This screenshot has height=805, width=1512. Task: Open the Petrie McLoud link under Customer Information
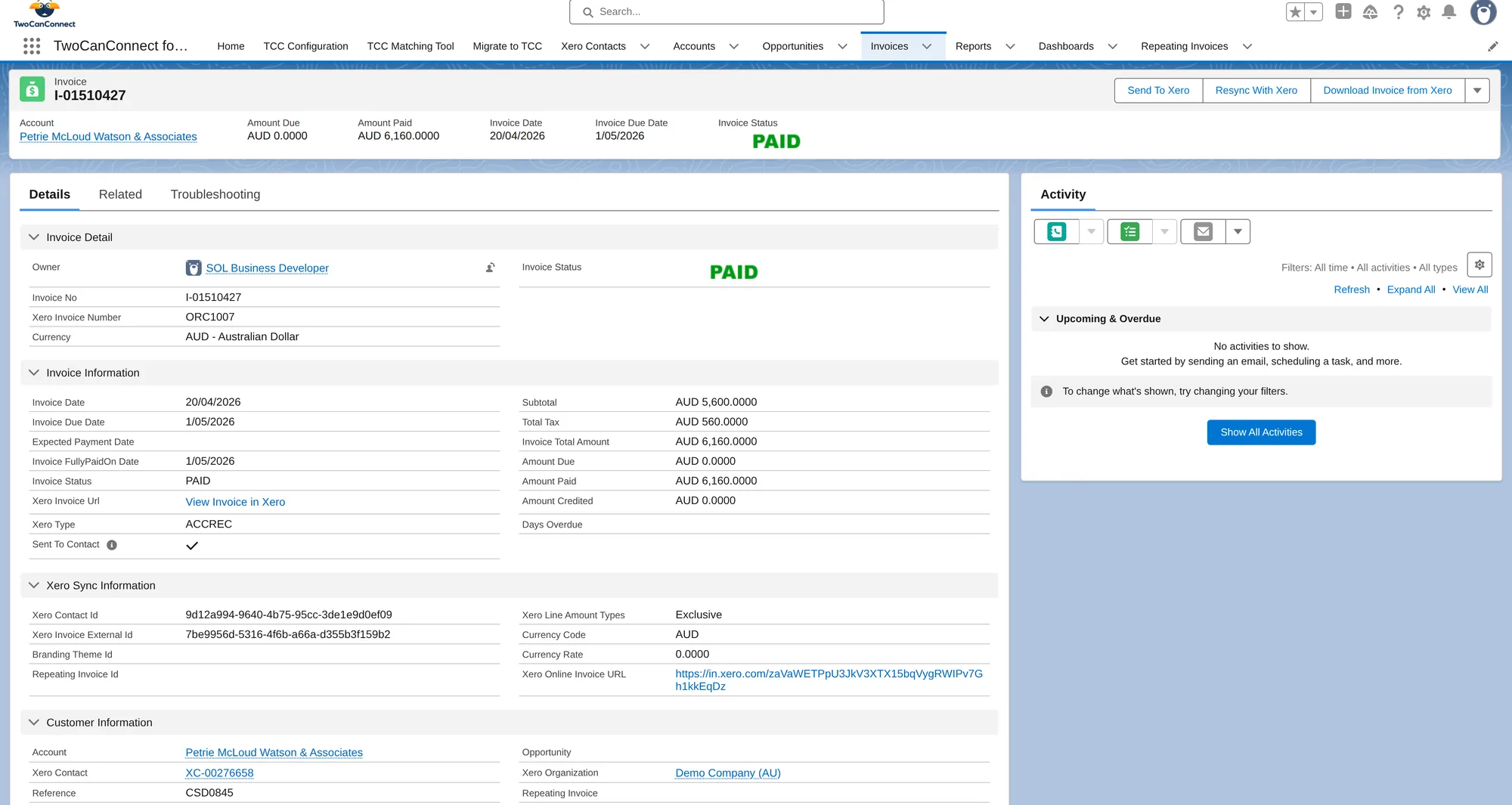(x=274, y=753)
